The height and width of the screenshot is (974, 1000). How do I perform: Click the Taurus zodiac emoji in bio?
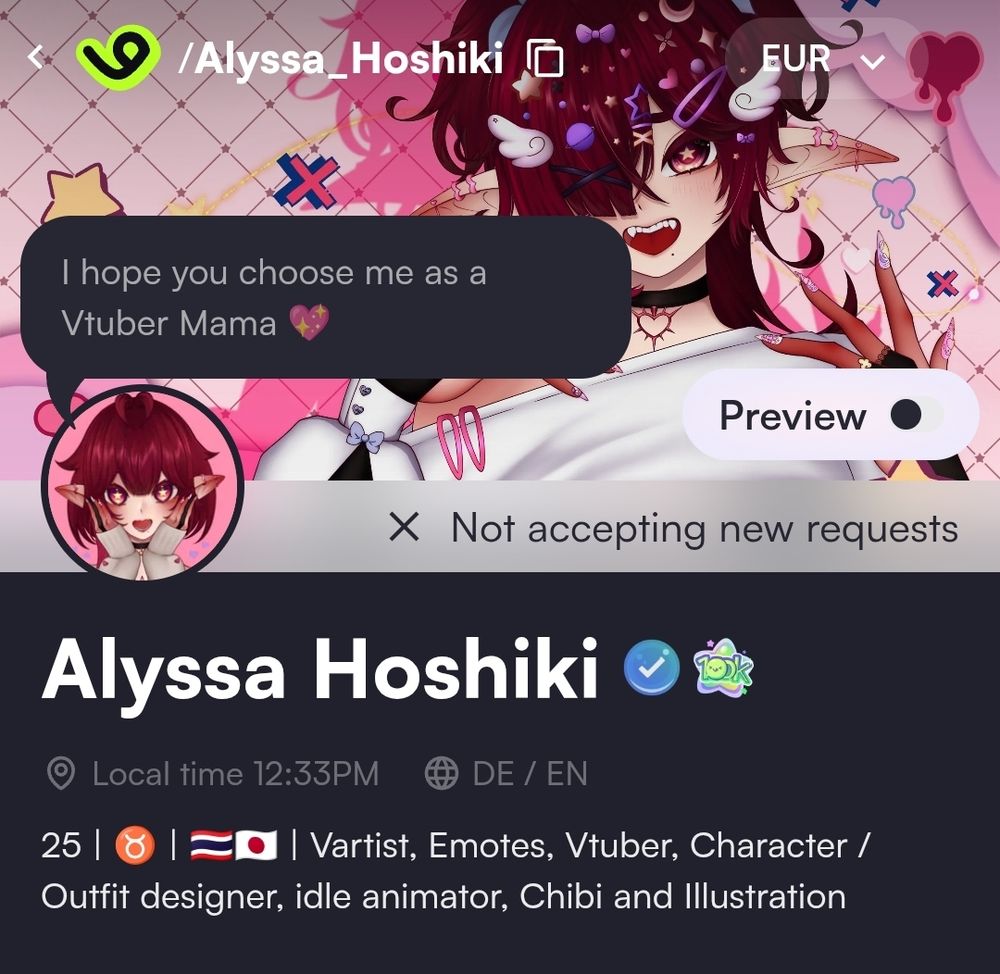pyautogui.click(x=135, y=846)
